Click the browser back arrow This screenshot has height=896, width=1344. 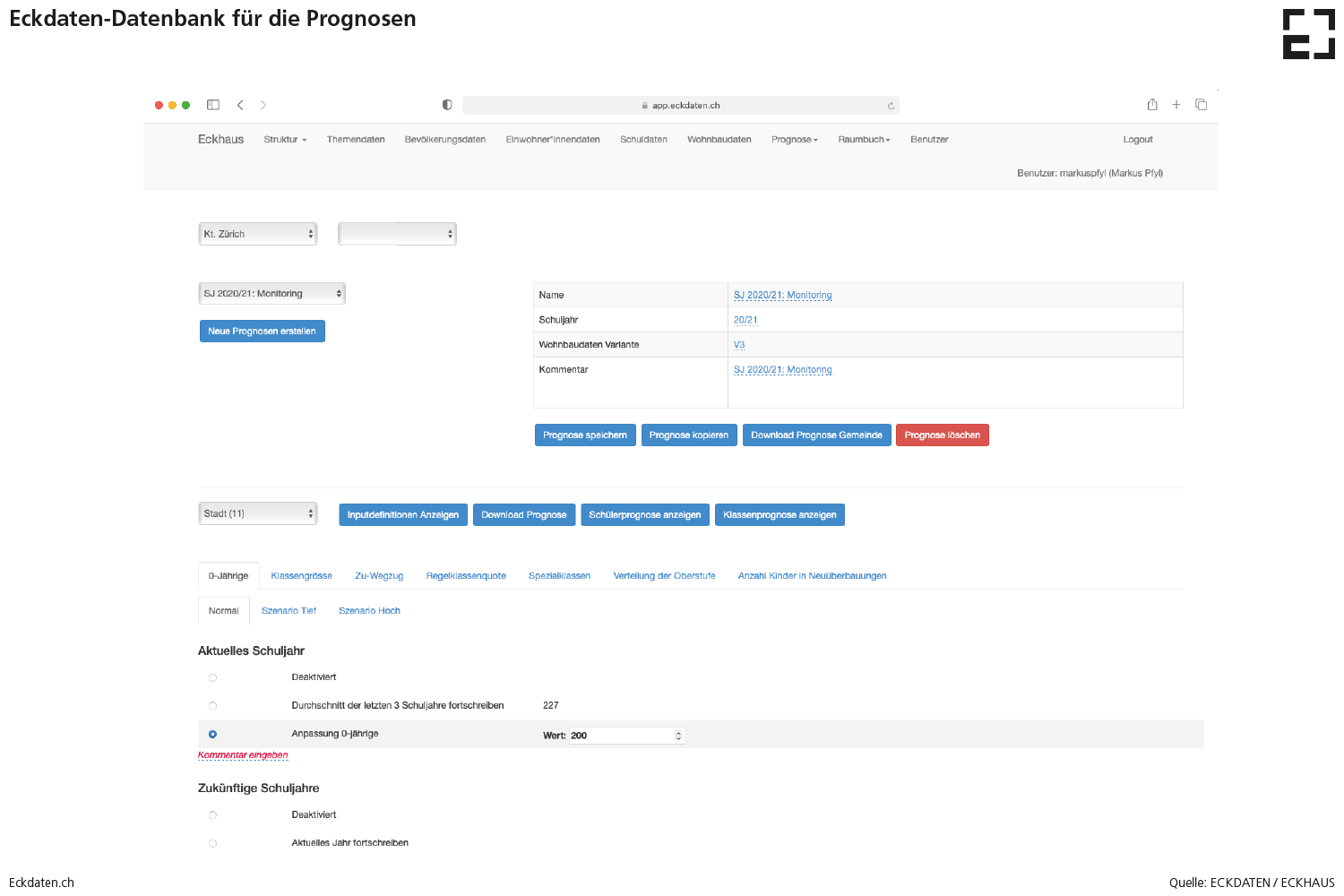tap(240, 105)
